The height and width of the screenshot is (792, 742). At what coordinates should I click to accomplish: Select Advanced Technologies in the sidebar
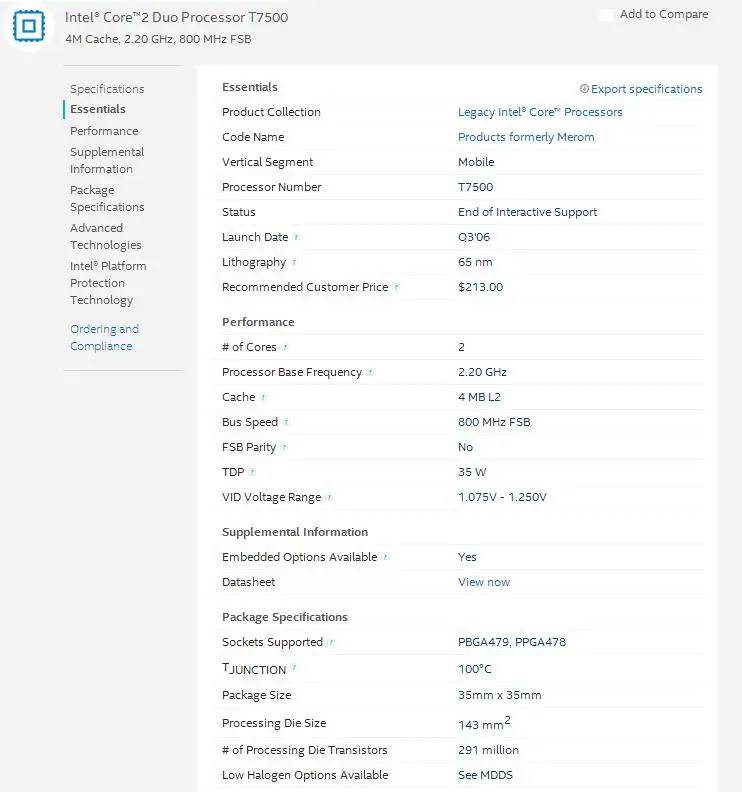click(x=106, y=236)
